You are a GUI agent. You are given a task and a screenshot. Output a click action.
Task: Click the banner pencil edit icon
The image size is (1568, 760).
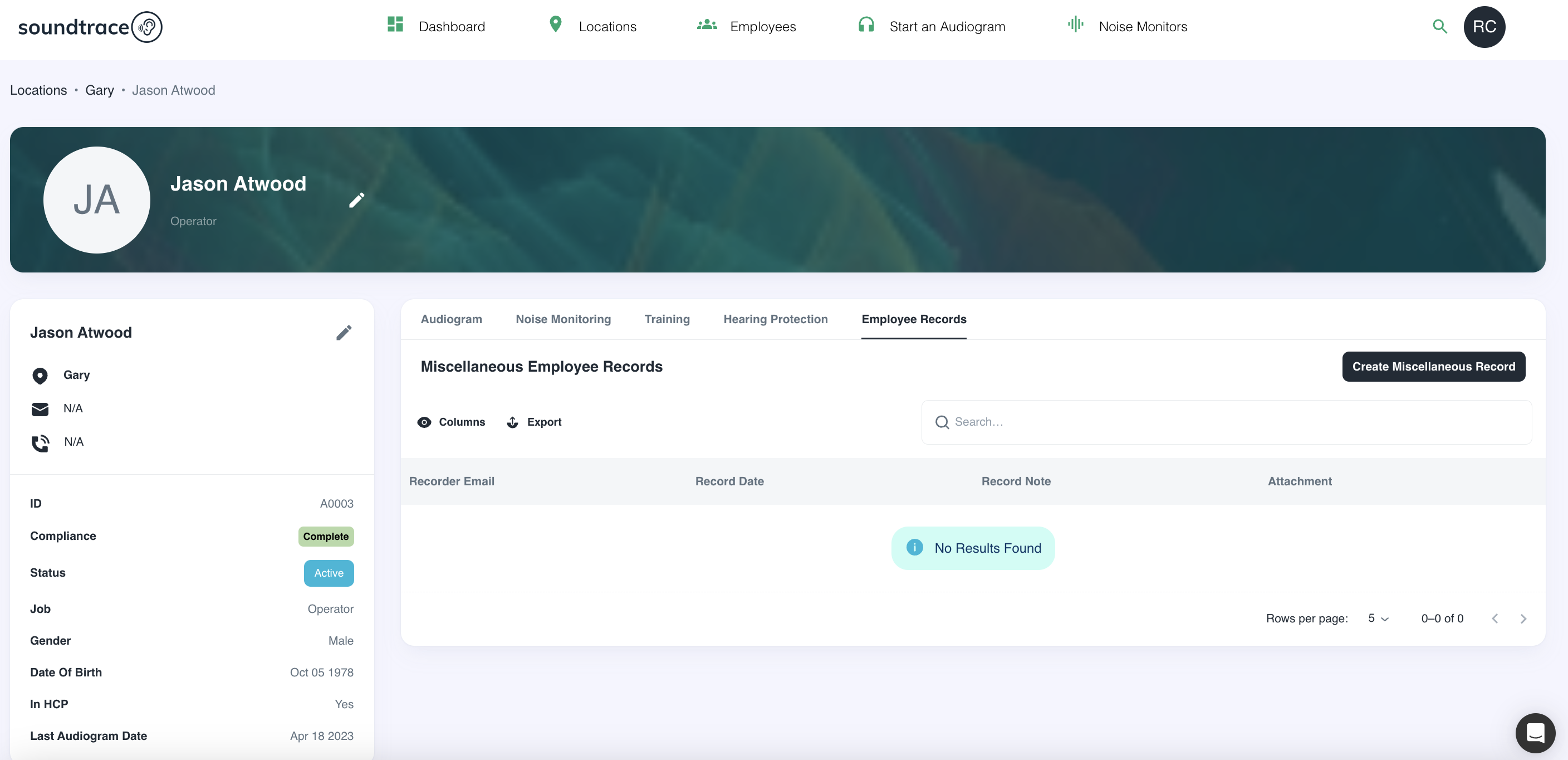[357, 199]
